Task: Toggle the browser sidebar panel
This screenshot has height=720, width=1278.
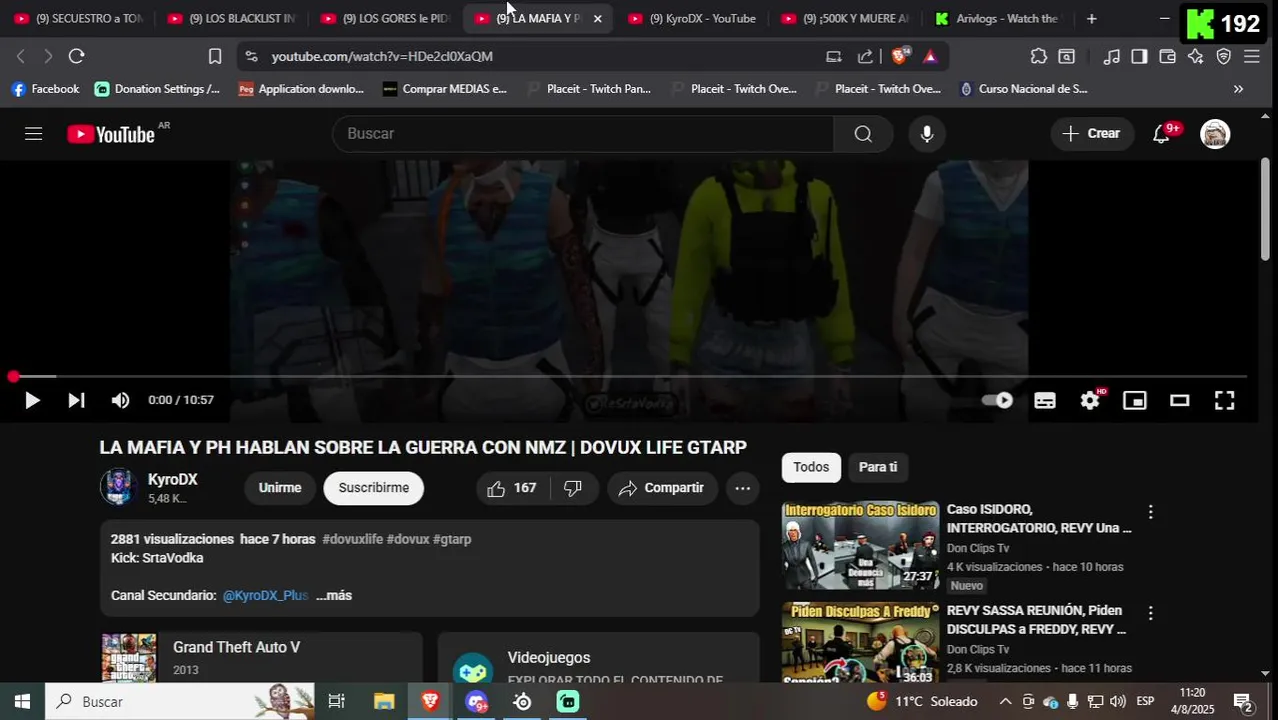Action: [1139, 56]
